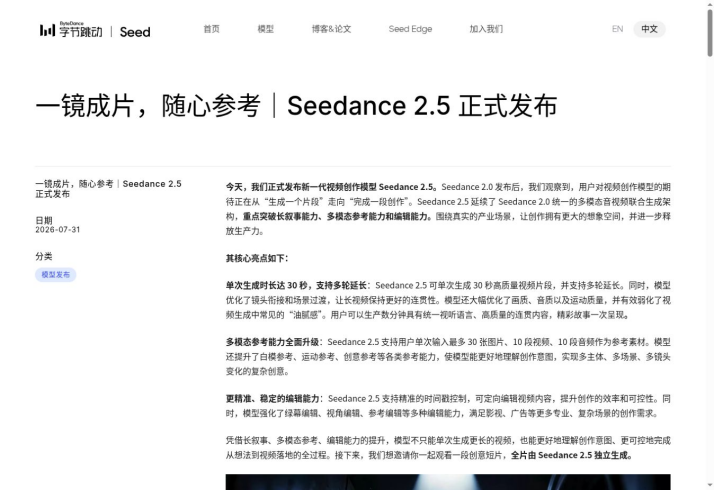The height and width of the screenshot is (491, 714).
Task: Click bold text 多模态参考能力全面升级
Action: 272,342
